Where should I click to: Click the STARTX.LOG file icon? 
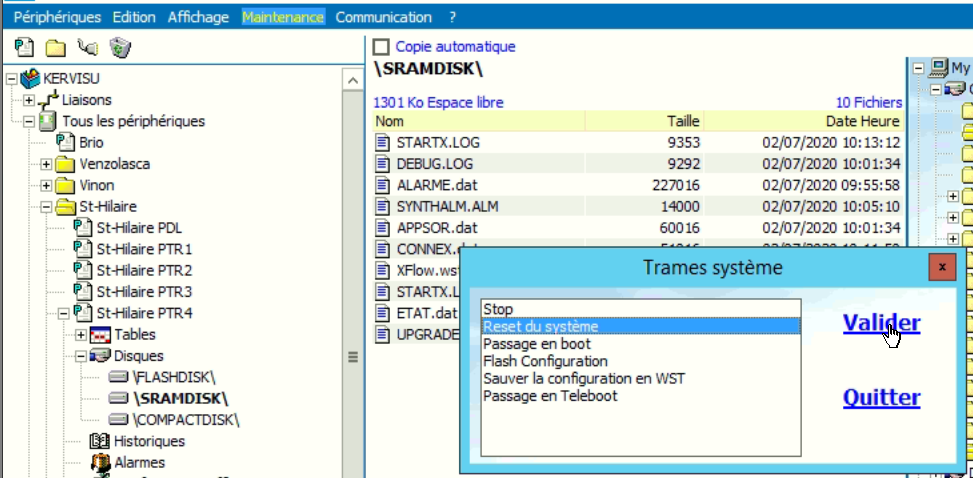[x=382, y=142]
